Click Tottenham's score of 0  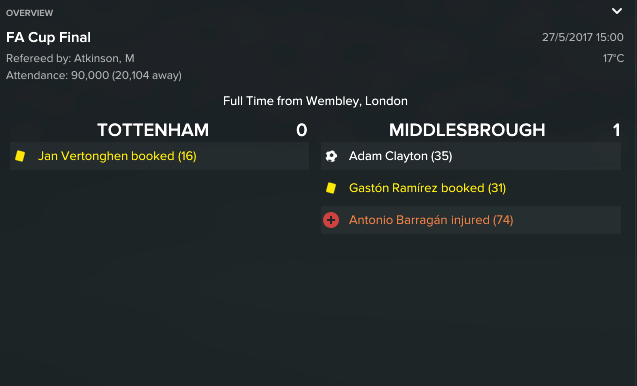tap(301, 130)
